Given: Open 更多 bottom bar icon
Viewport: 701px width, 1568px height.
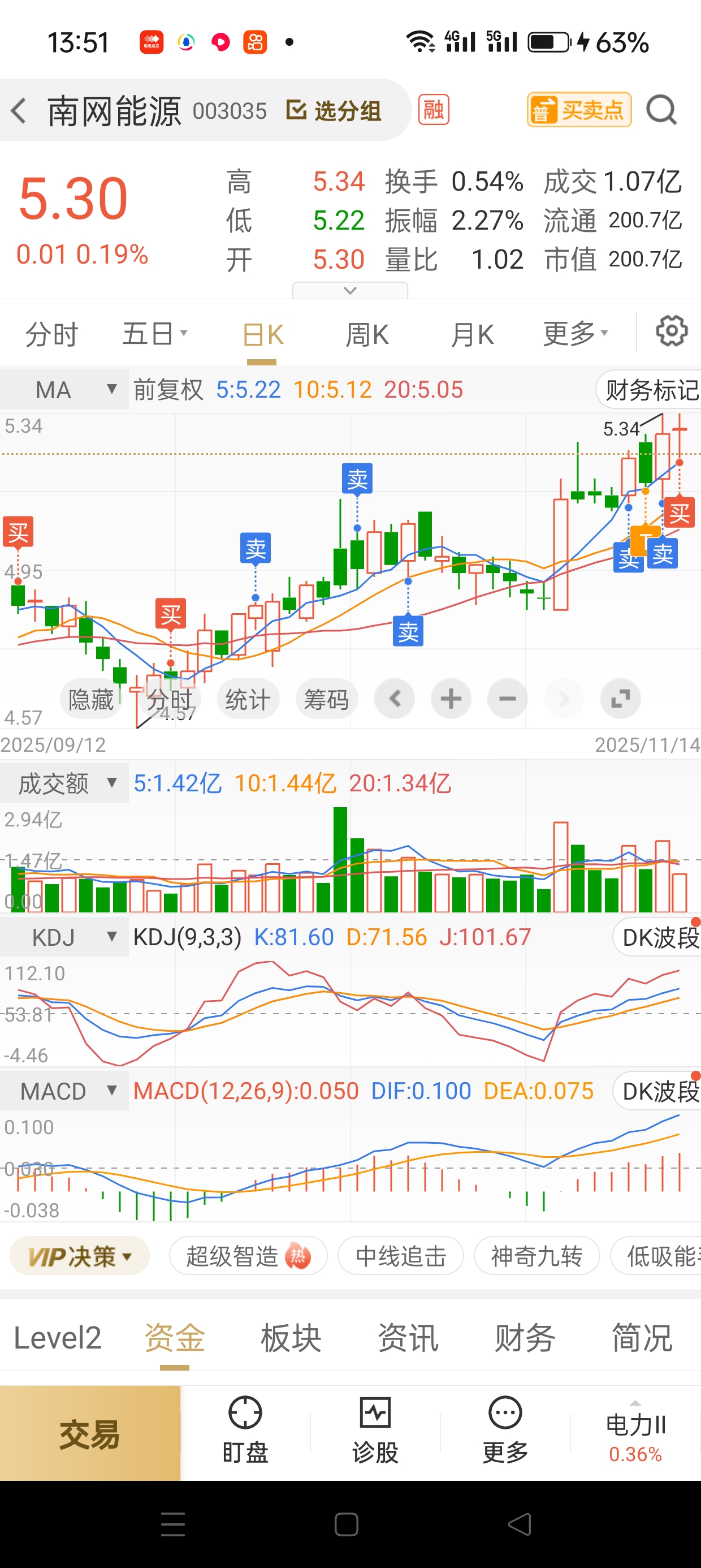Looking at the screenshot, I should (505, 1431).
